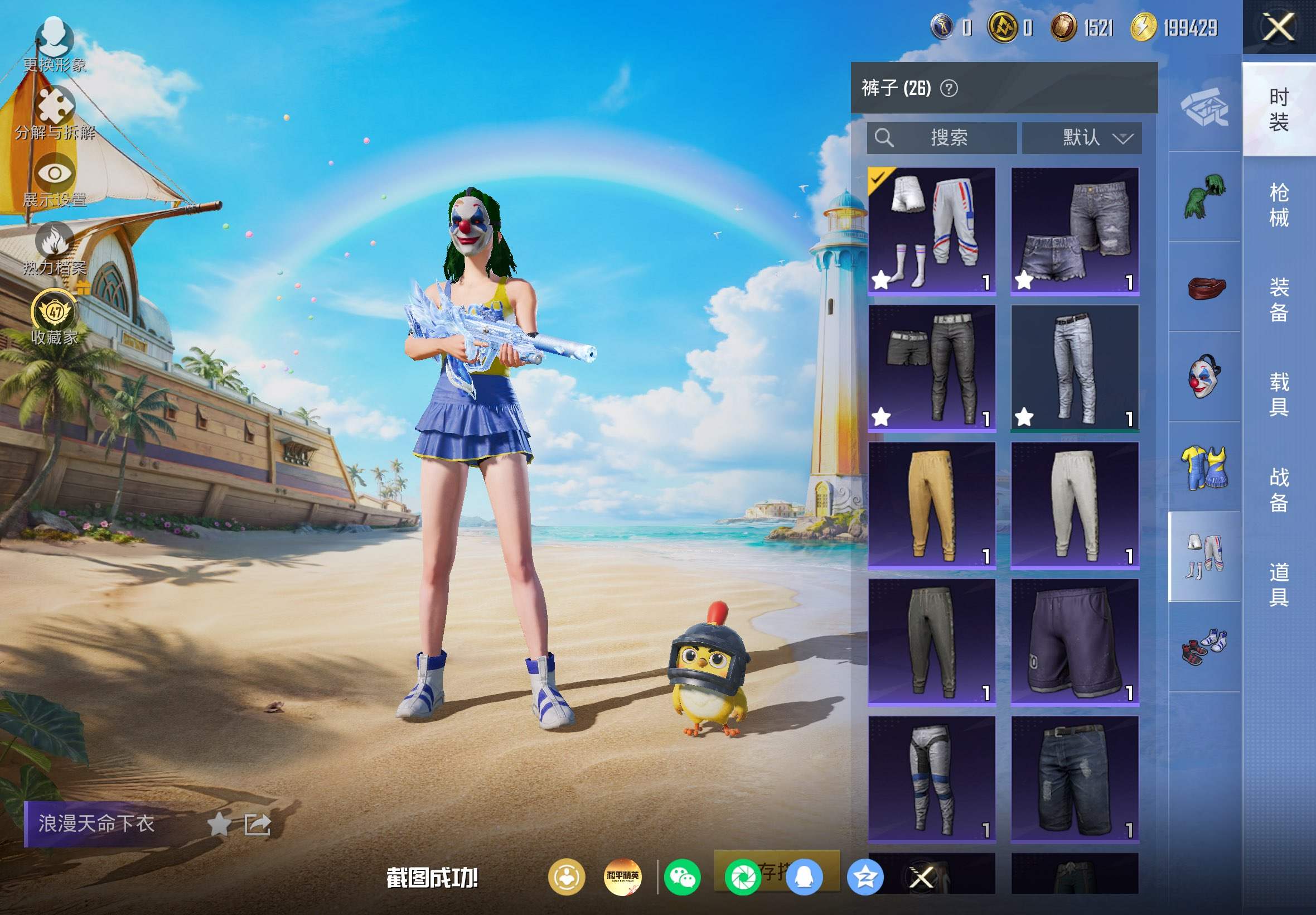Toggle favorite star on white pants set
This screenshot has width=1316, height=915.
click(x=881, y=280)
